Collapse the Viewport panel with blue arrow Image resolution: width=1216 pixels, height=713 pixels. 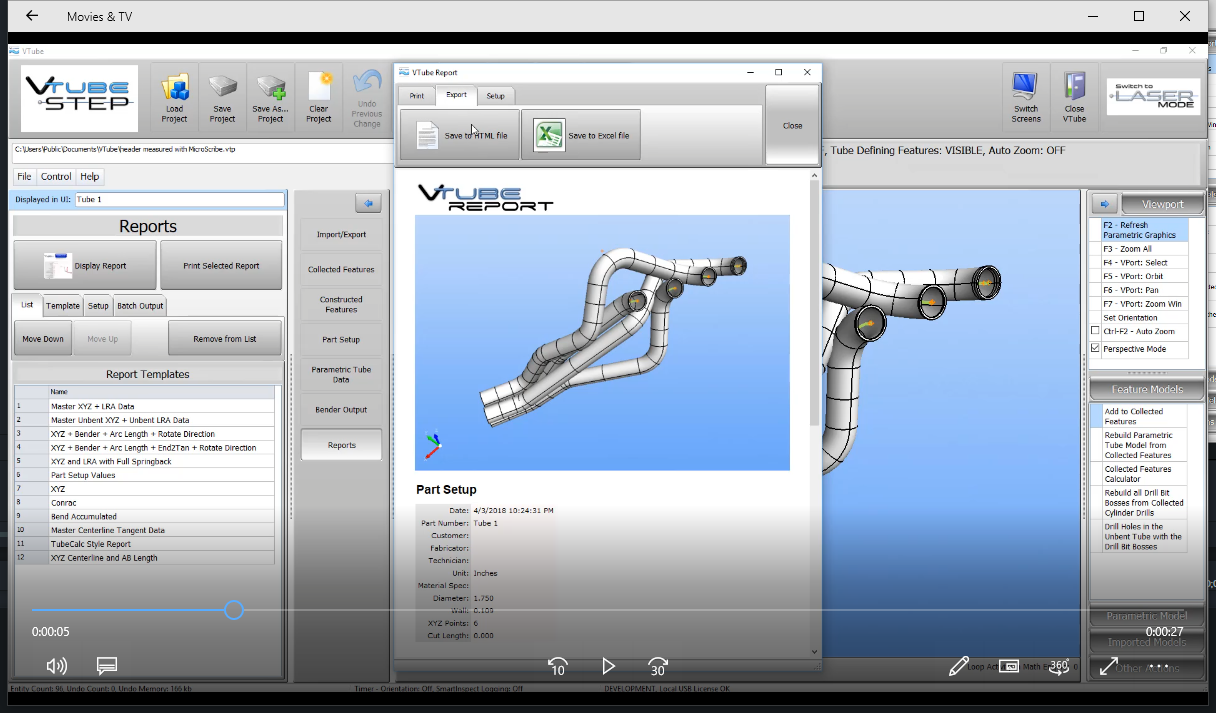pos(1103,203)
